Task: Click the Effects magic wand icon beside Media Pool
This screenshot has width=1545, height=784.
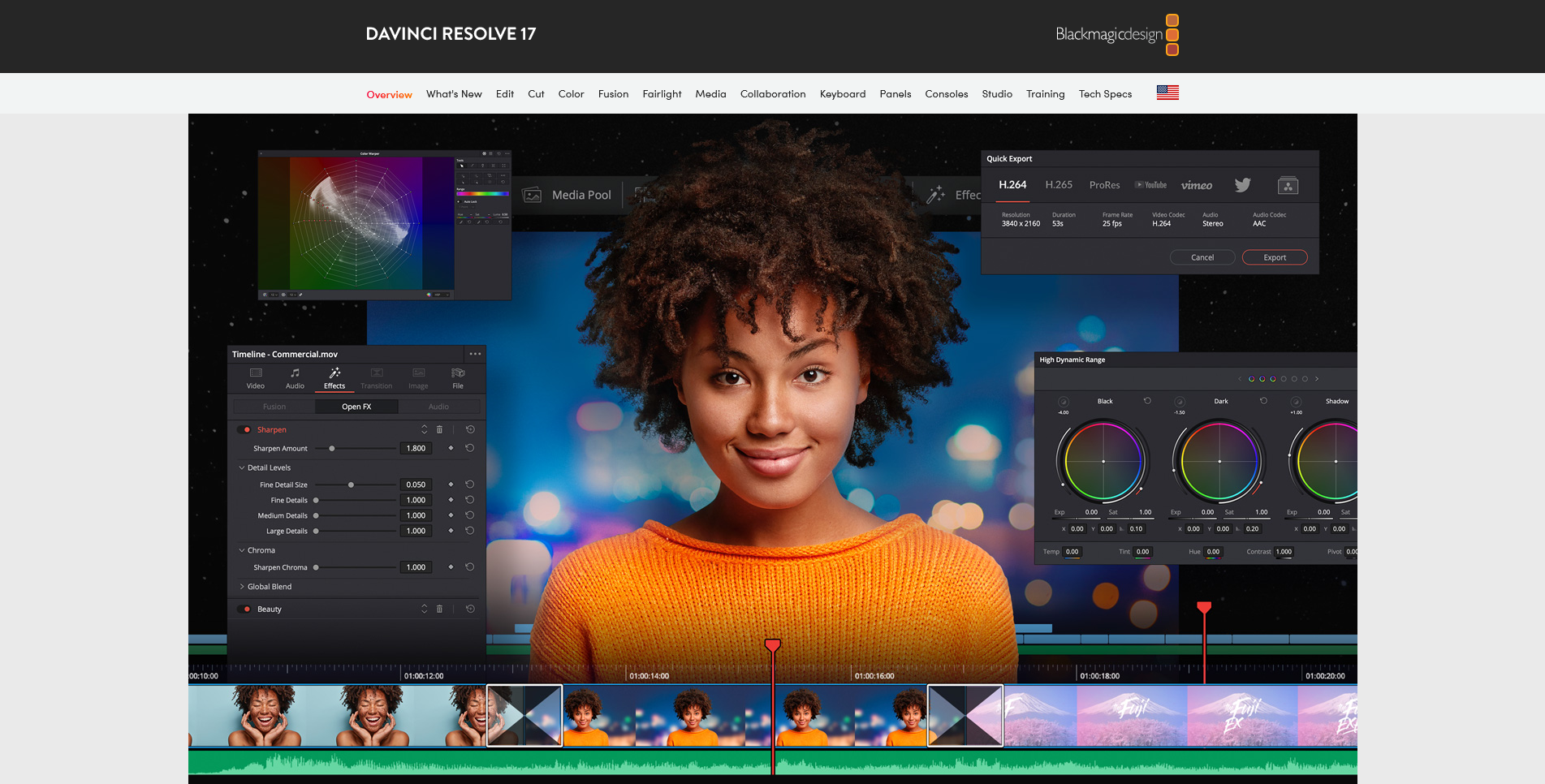Action: coord(935,194)
